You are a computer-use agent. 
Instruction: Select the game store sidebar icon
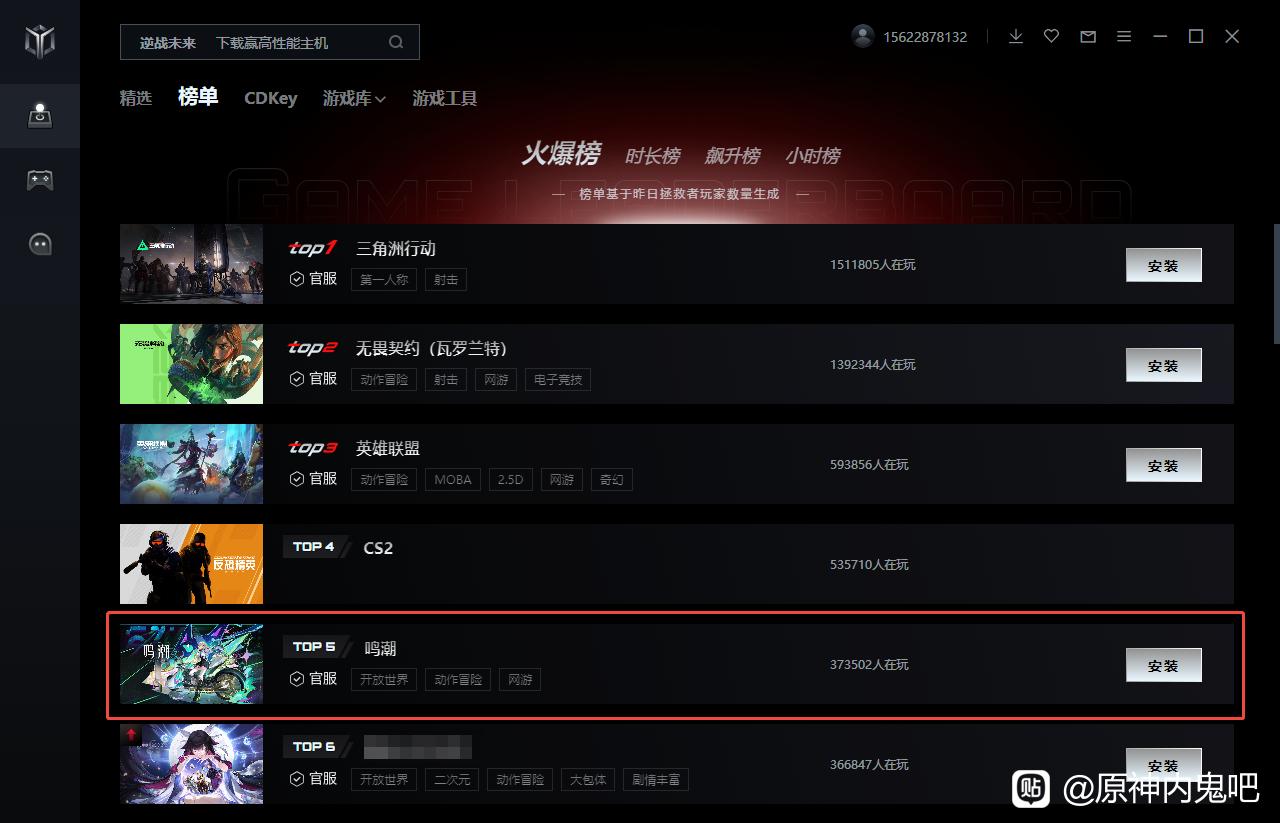[40, 116]
